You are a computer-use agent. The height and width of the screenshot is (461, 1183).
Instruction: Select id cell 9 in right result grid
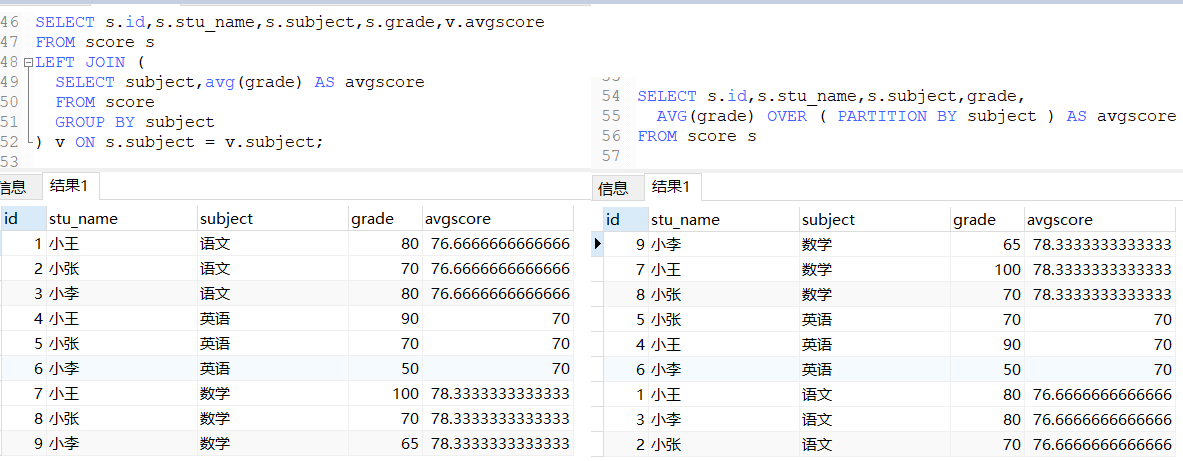point(625,244)
